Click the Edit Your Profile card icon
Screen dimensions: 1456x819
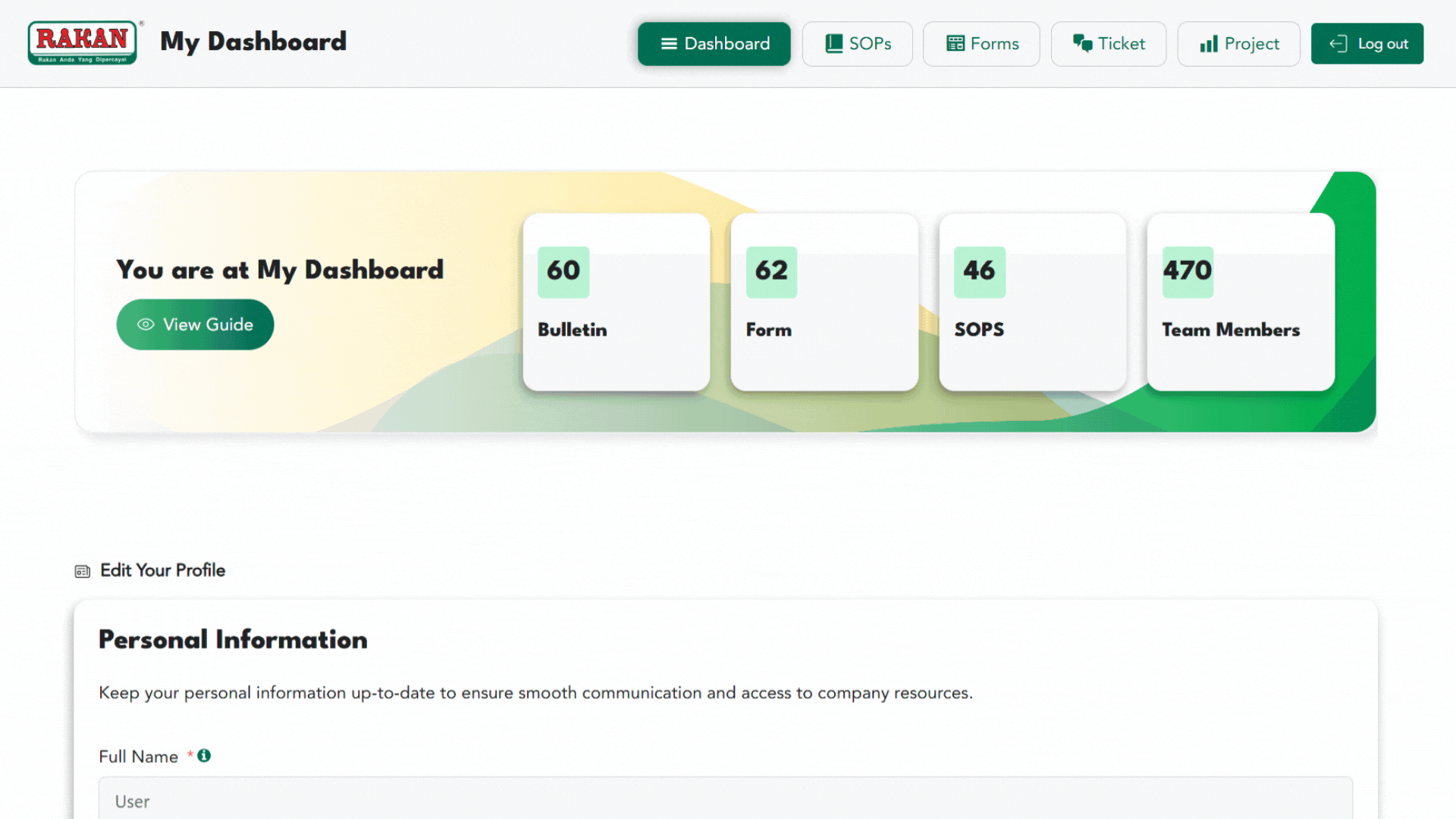click(x=83, y=571)
